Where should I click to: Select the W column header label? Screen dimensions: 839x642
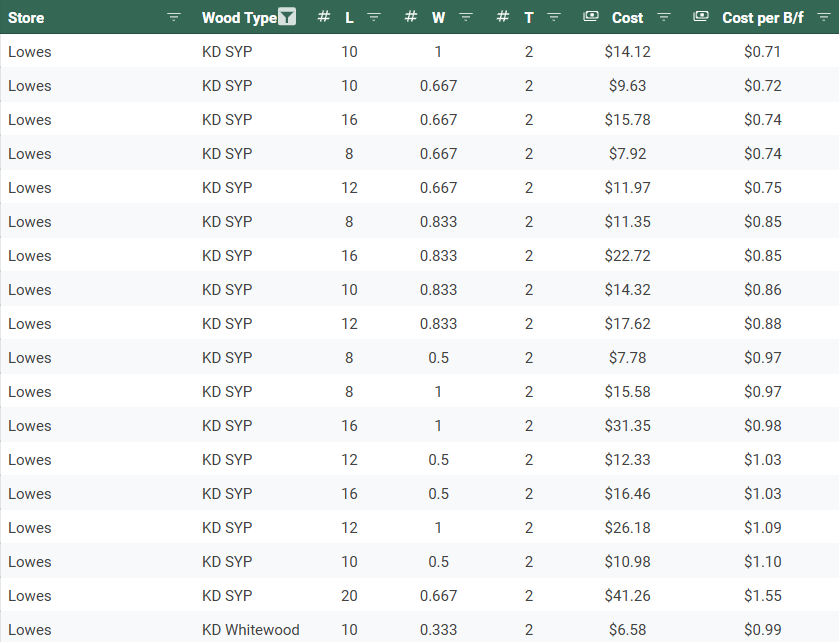point(439,18)
